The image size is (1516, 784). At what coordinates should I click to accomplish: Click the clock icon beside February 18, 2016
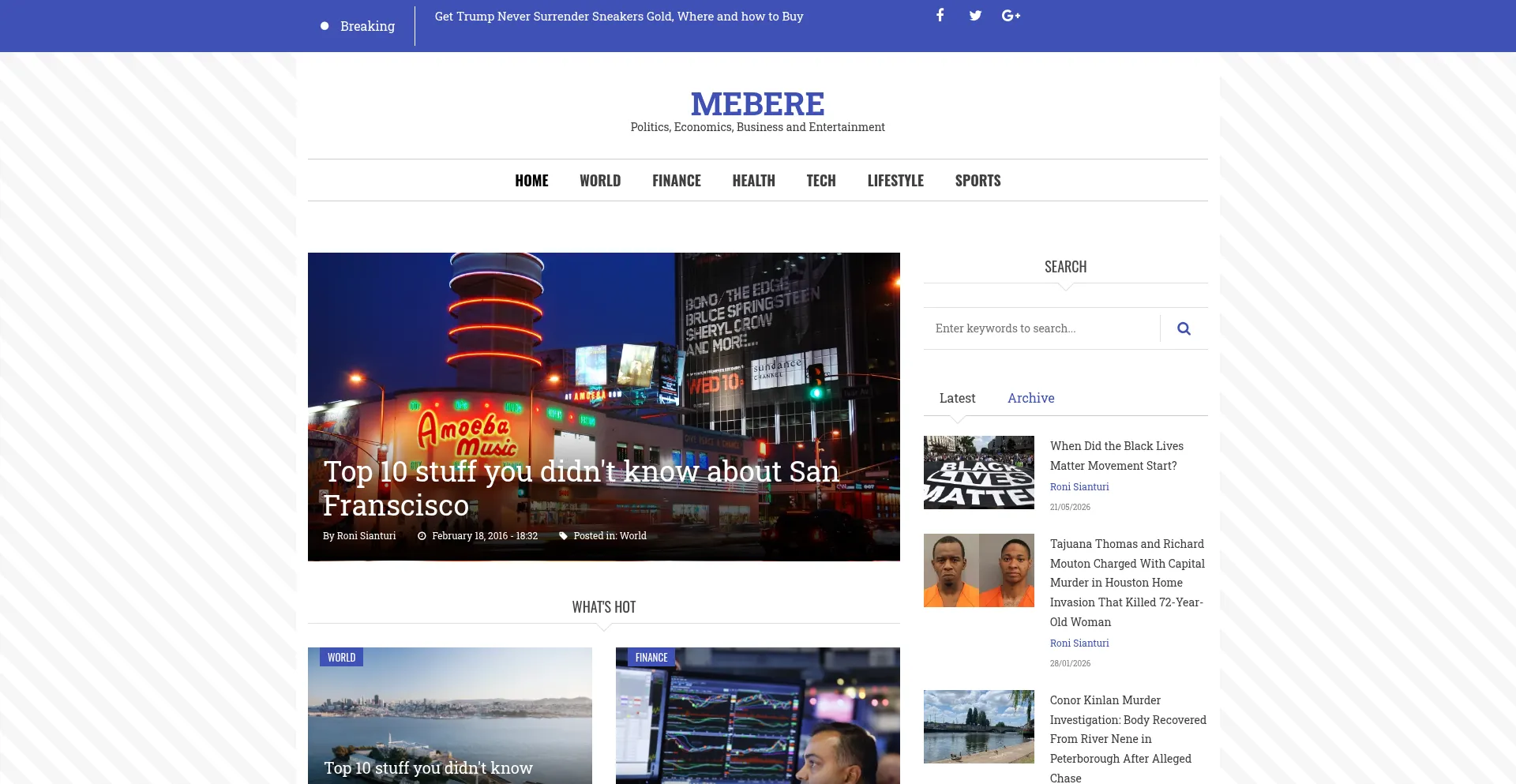(x=422, y=536)
